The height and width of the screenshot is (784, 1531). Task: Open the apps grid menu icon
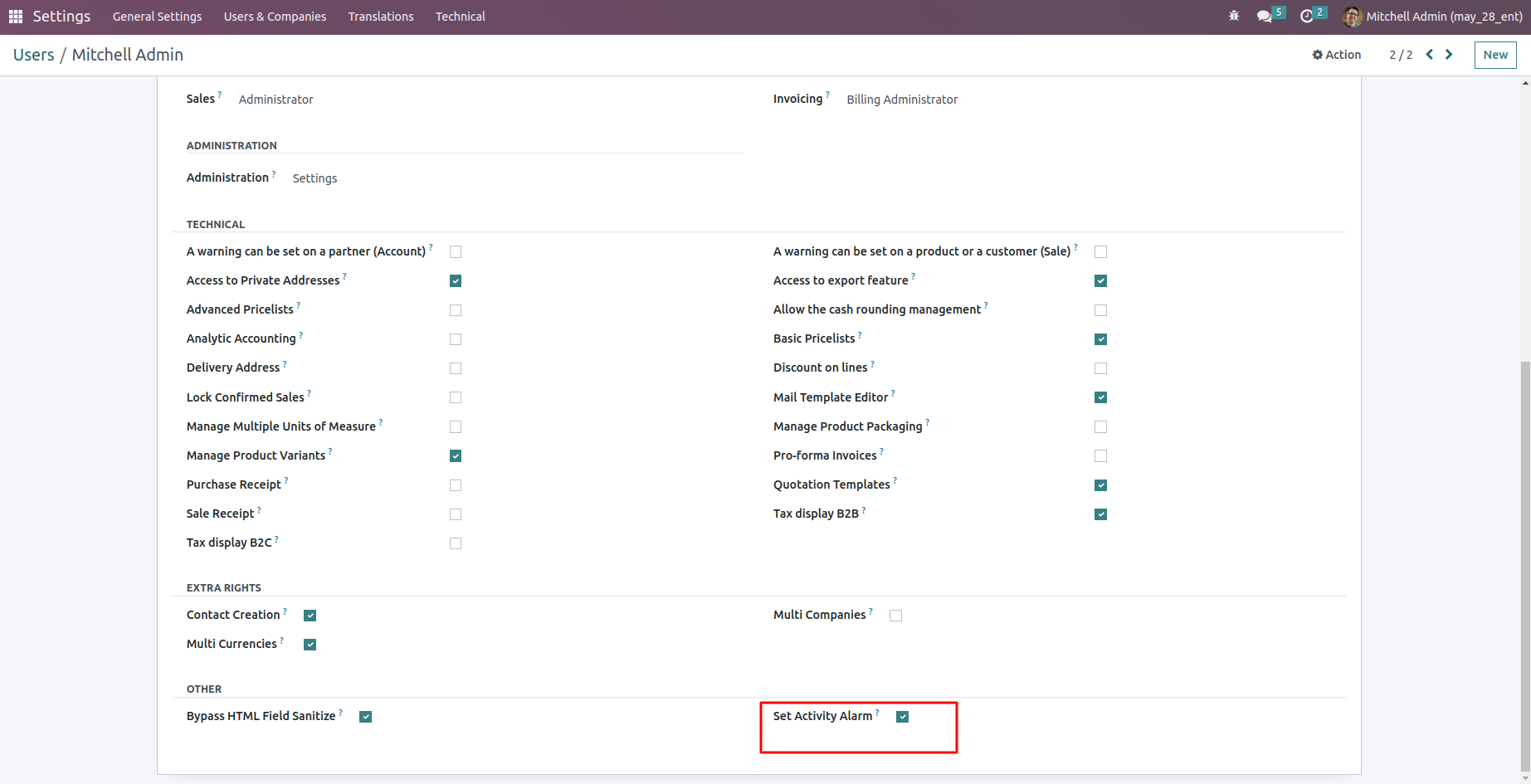[16, 17]
